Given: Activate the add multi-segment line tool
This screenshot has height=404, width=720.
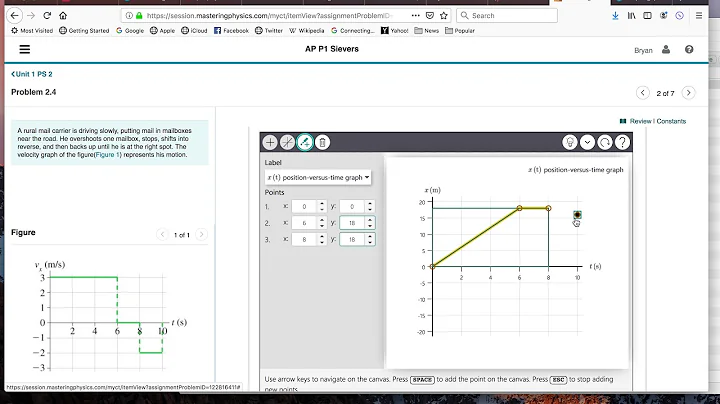Looking at the screenshot, I should 305,142.
